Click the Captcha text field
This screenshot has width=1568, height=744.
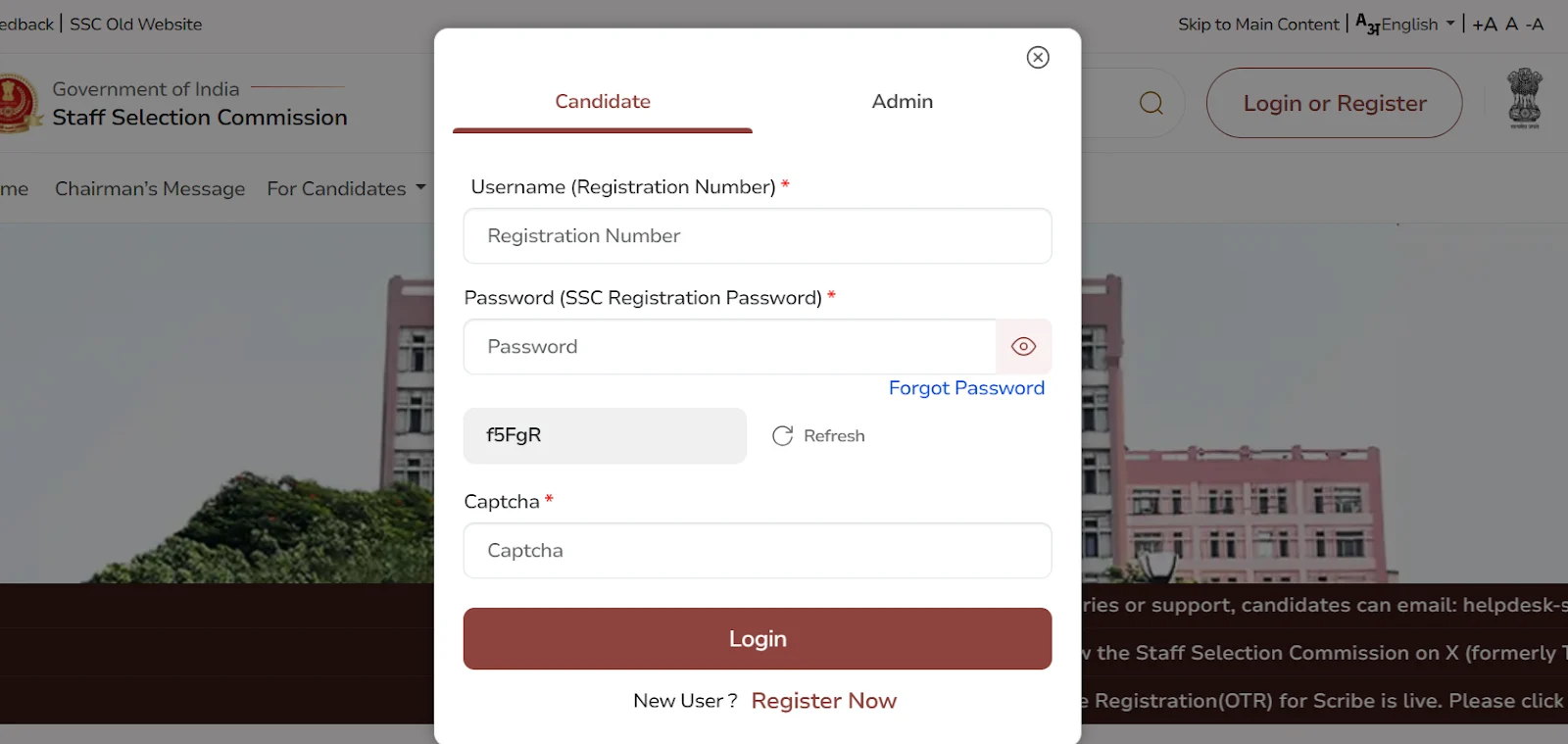coord(757,551)
